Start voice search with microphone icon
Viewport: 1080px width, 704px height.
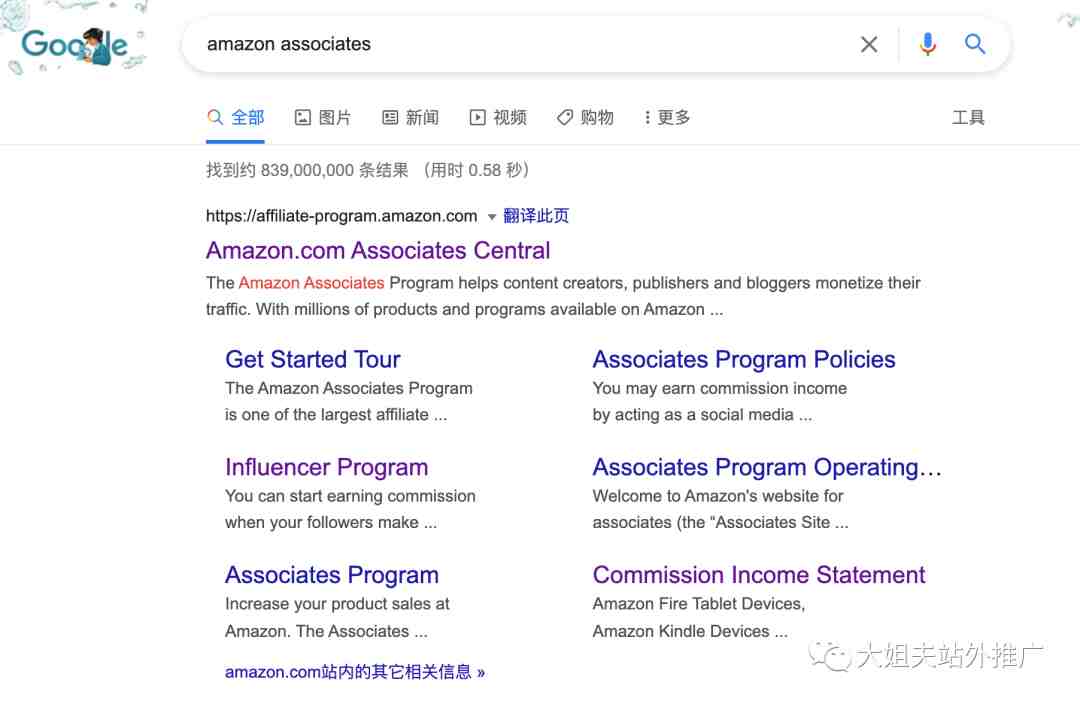[x=927, y=44]
